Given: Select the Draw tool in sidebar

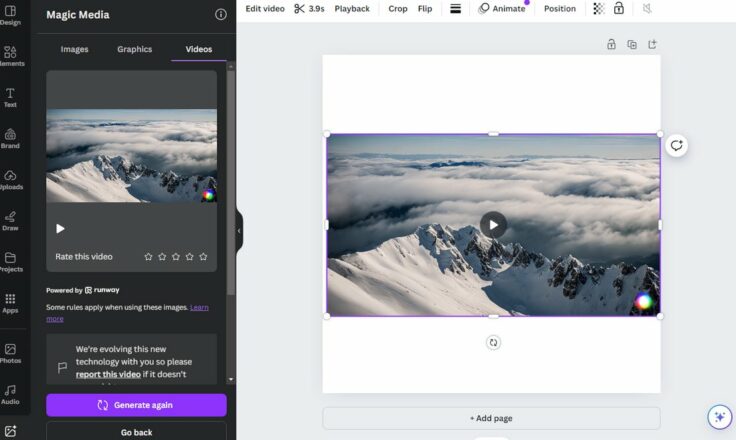Looking at the screenshot, I should tap(10, 220).
